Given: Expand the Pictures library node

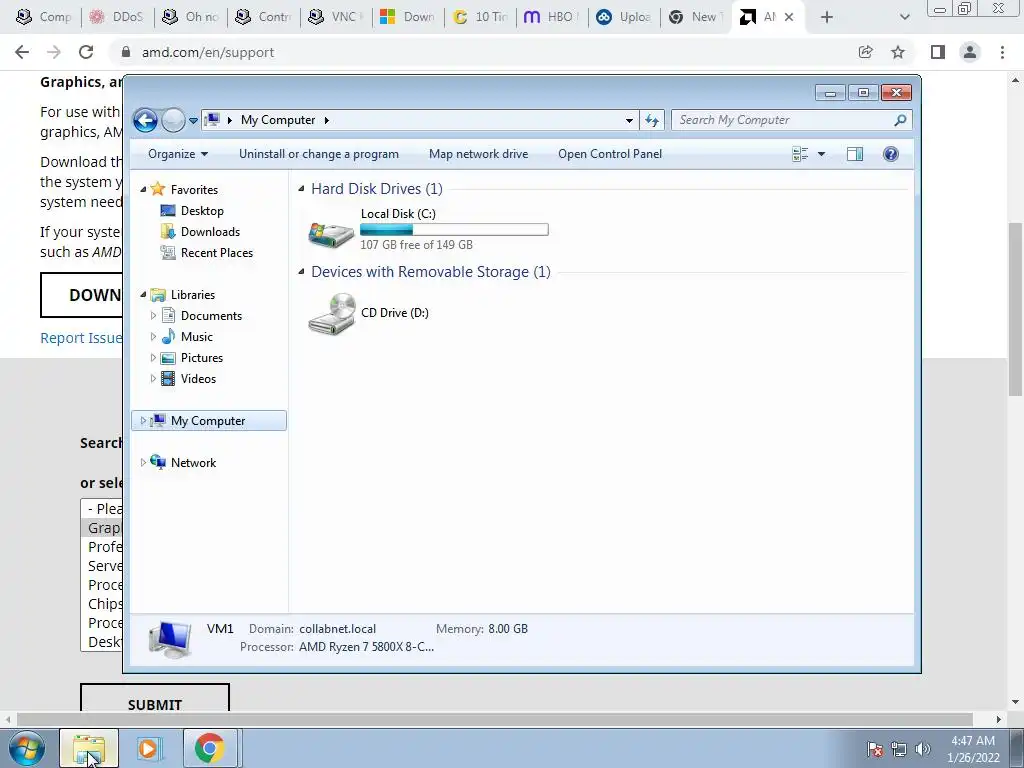Looking at the screenshot, I should click(x=153, y=358).
